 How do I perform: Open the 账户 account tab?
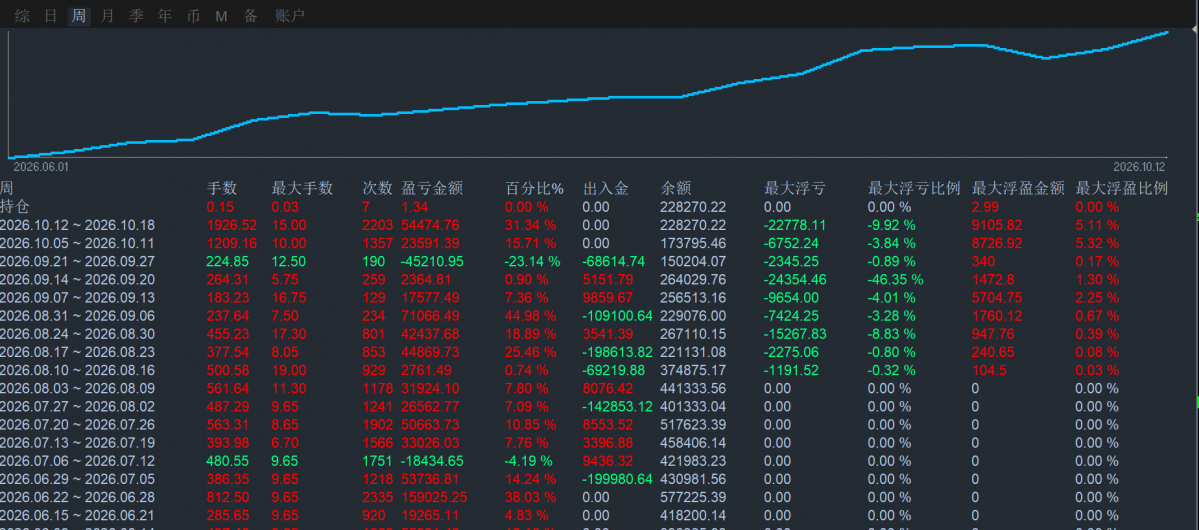(x=290, y=16)
